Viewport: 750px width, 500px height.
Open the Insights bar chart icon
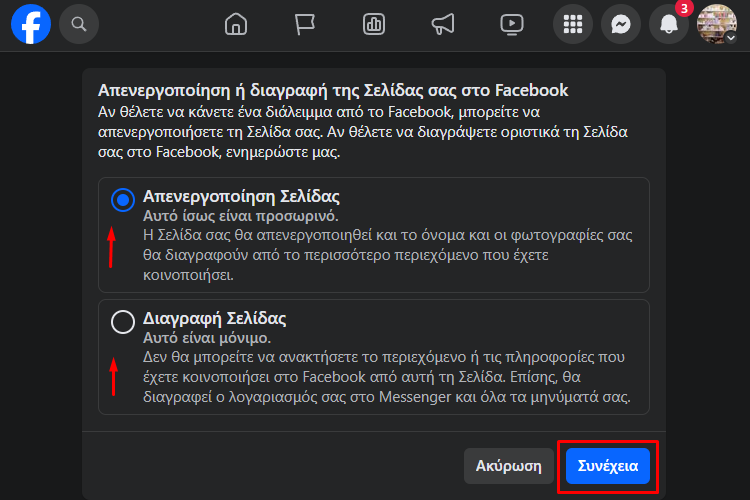coord(374,24)
